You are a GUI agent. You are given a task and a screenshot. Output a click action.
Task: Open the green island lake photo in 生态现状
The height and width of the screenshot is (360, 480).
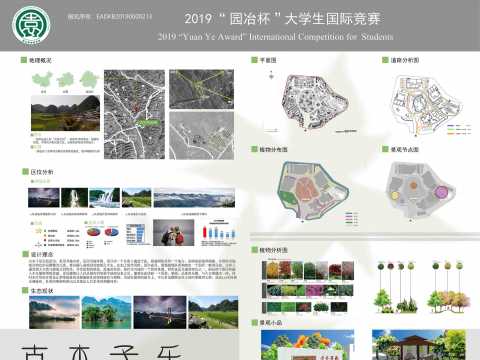click(x=107, y=312)
